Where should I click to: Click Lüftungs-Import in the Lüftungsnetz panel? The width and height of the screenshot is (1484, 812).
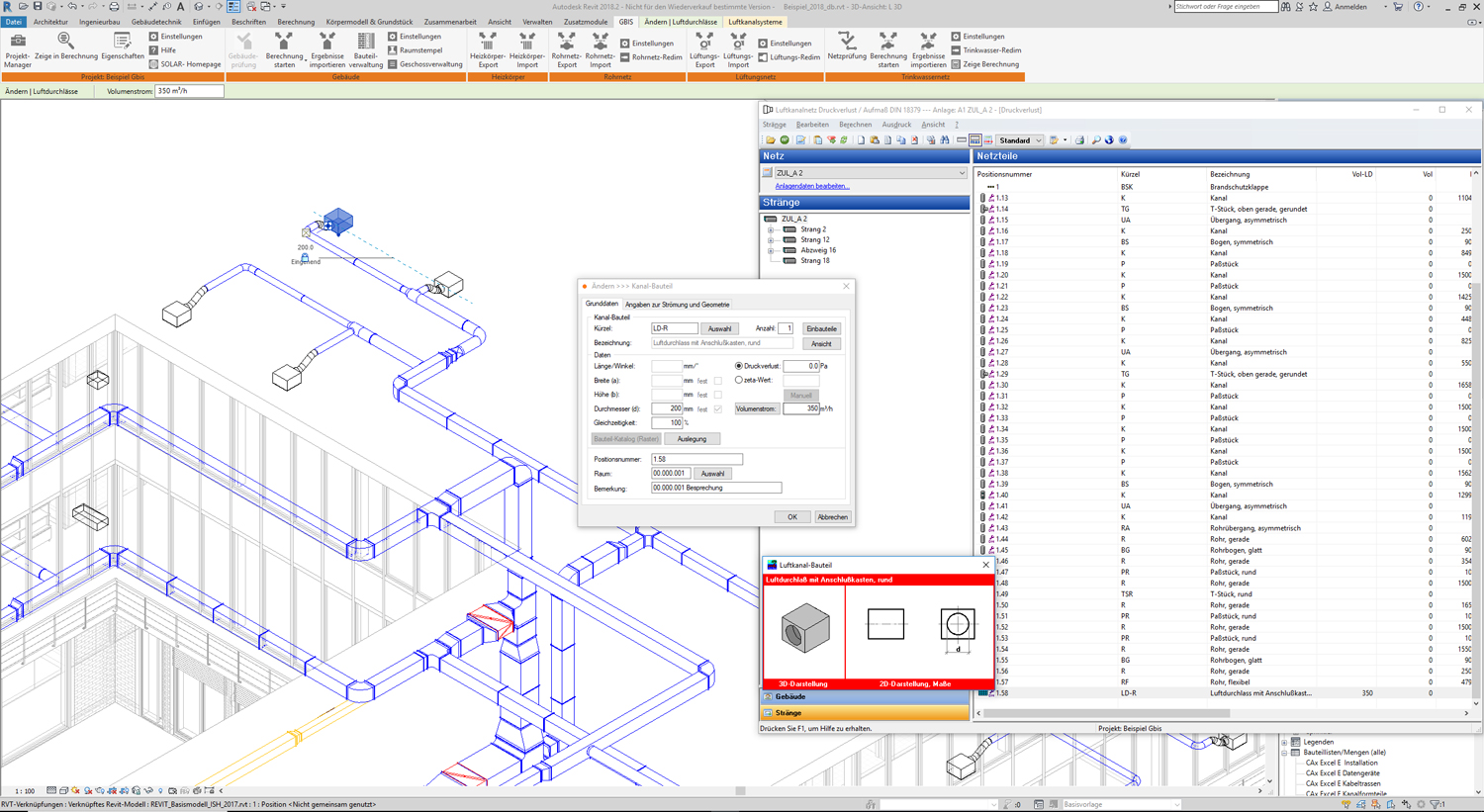[738, 50]
